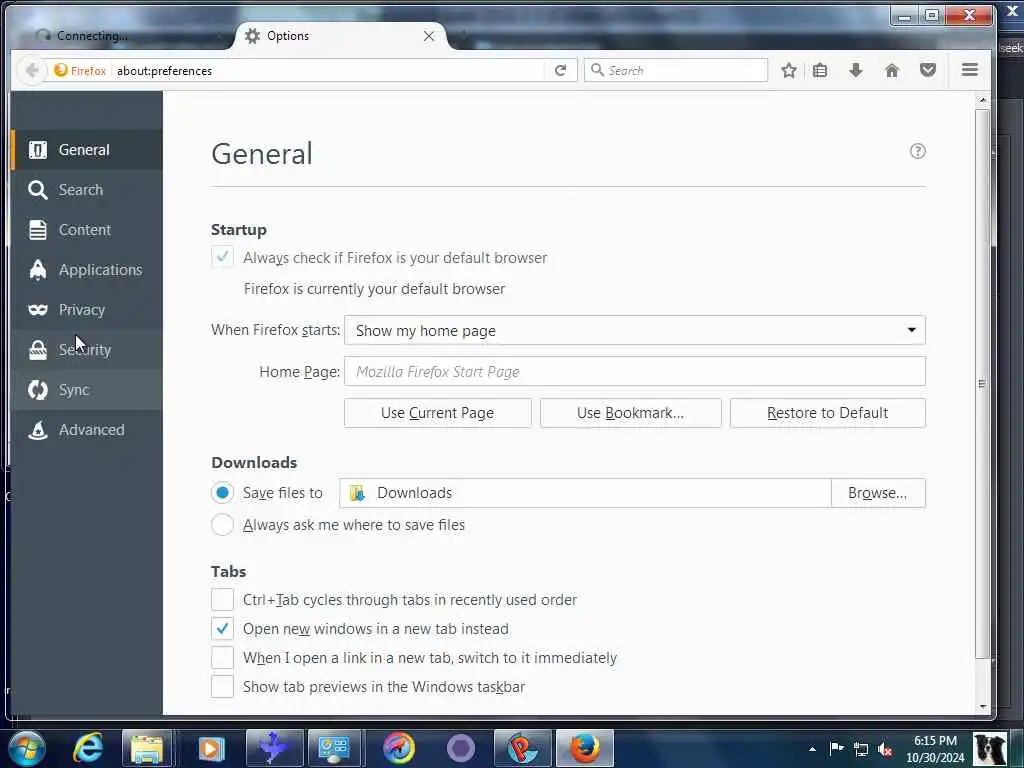
Task: Click the Applications rocket sidebar icon
Action: pos(38,270)
